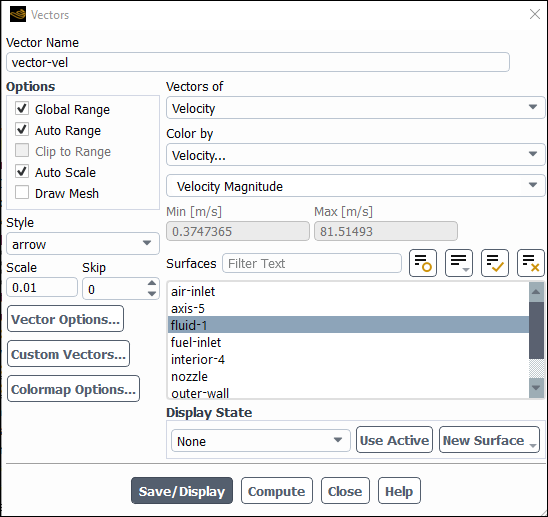Uncheck the Global Range option
This screenshot has width=548, height=517.
22,109
